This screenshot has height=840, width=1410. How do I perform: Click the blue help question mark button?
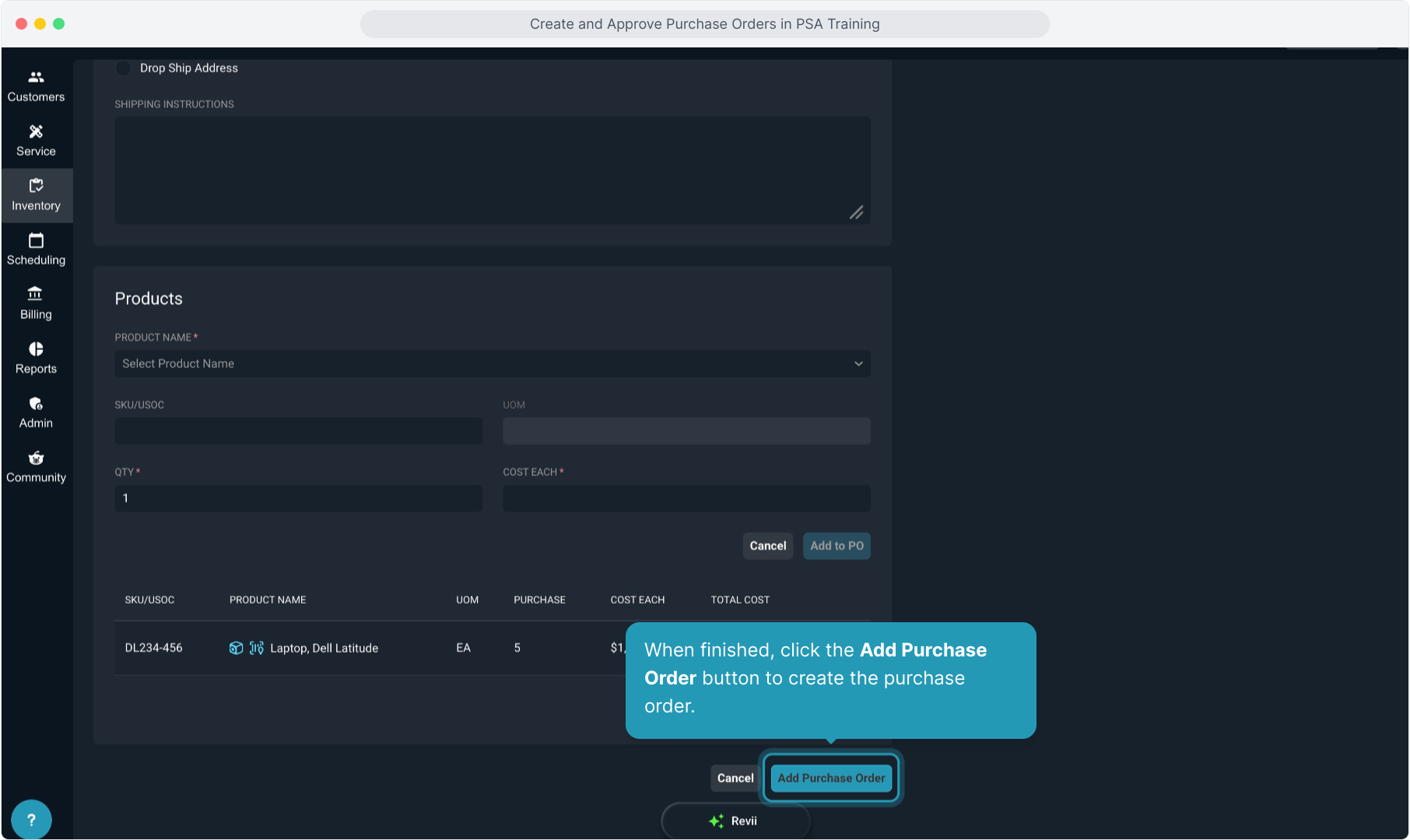point(31,819)
